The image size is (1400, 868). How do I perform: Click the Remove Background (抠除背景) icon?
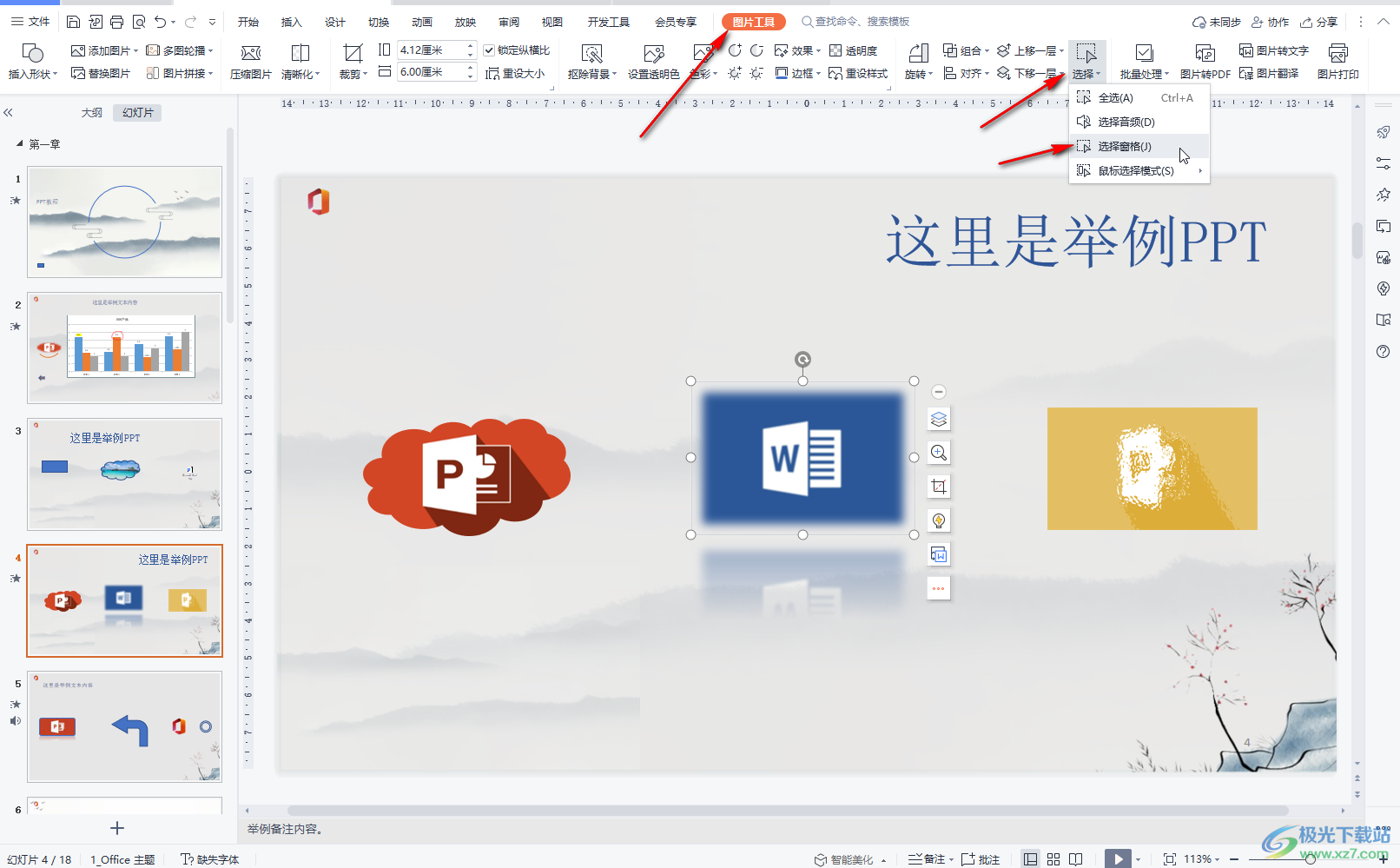(x=591, y=54)
